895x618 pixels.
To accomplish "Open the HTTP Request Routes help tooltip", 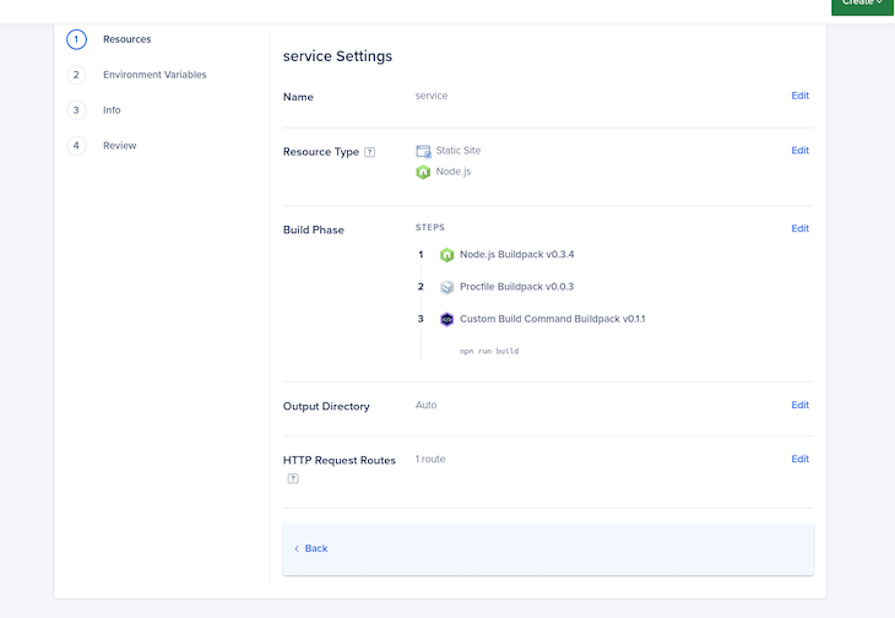I will tap(292, 477).
